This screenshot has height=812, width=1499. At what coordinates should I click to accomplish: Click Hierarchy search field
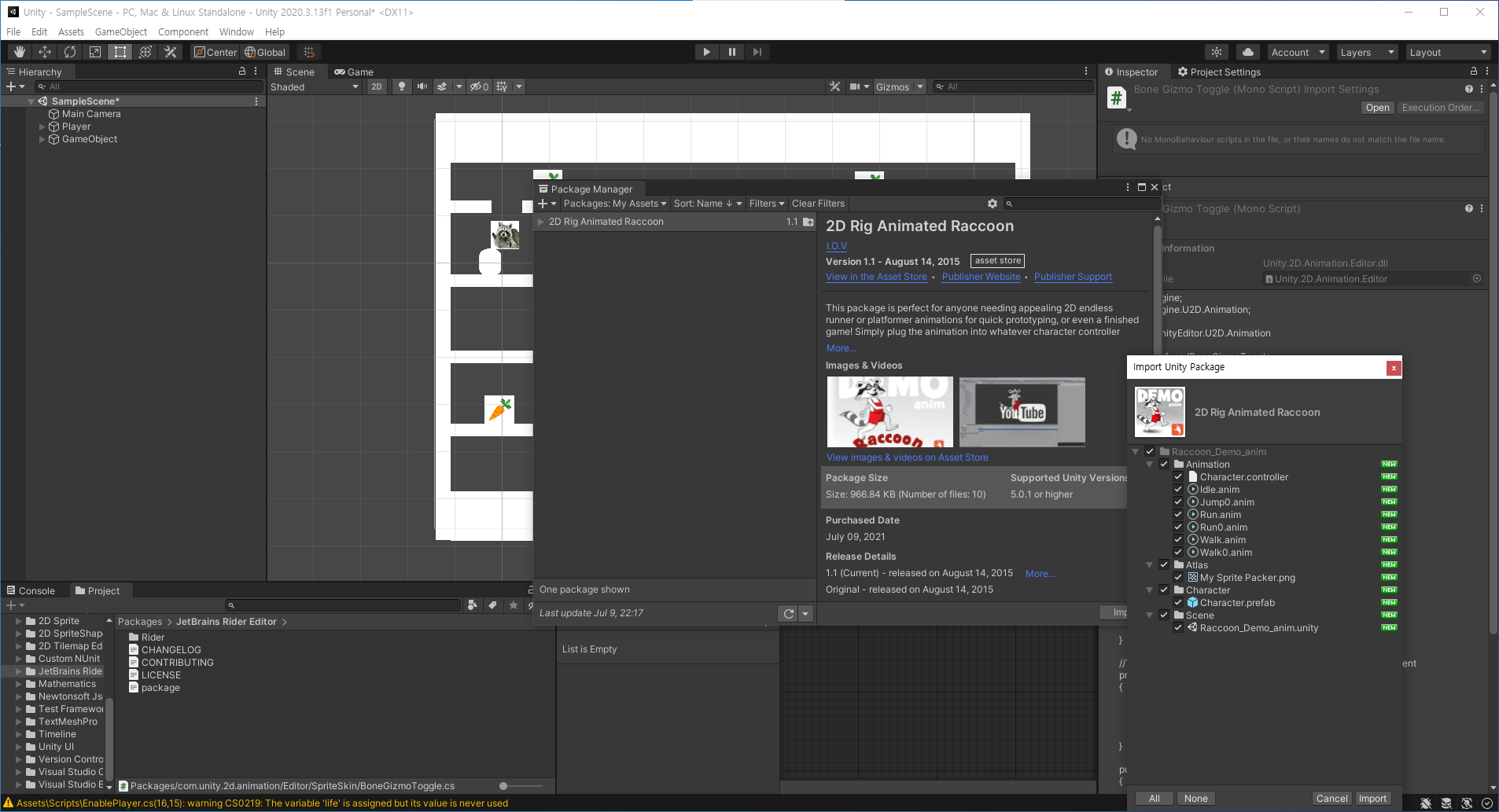click(149, 86)
